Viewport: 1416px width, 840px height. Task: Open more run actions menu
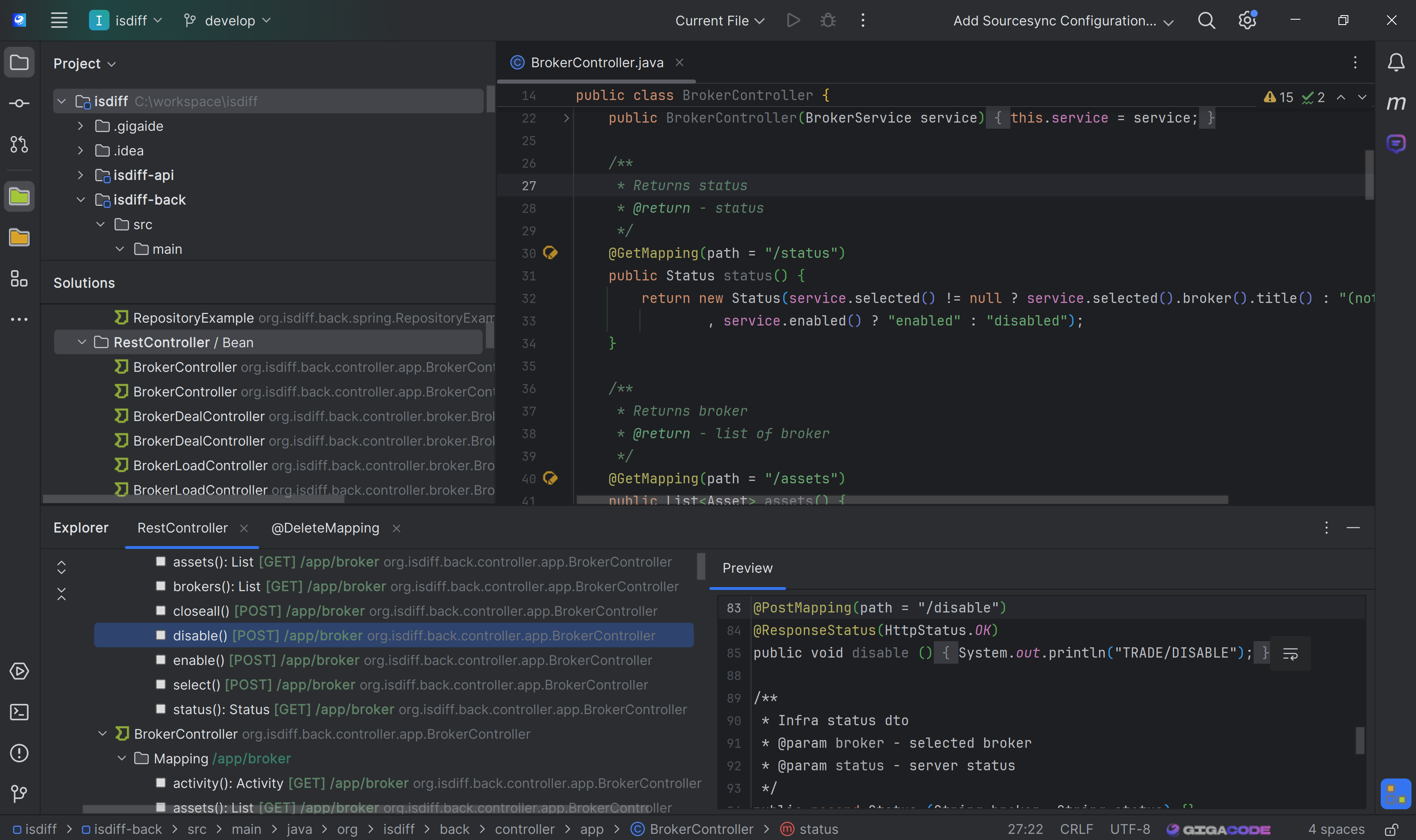[863, 21]
